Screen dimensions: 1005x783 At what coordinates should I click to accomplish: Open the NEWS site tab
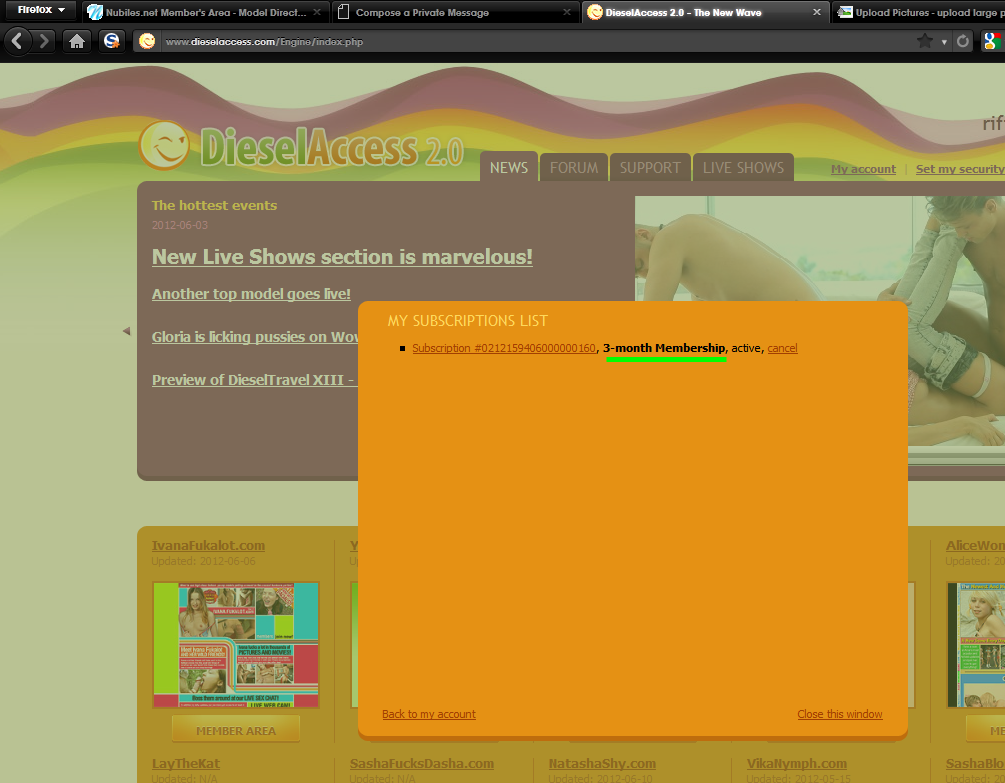[509, 167]
